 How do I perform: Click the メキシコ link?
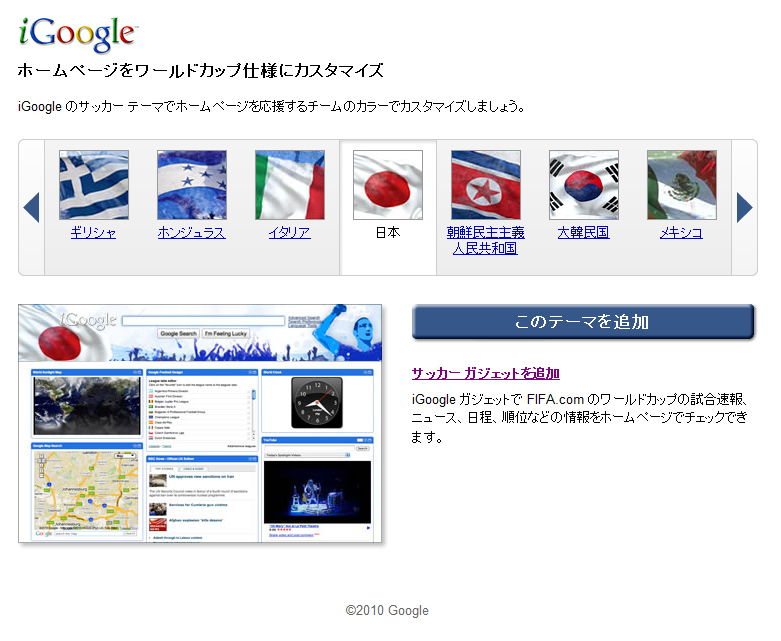[681, 233]
